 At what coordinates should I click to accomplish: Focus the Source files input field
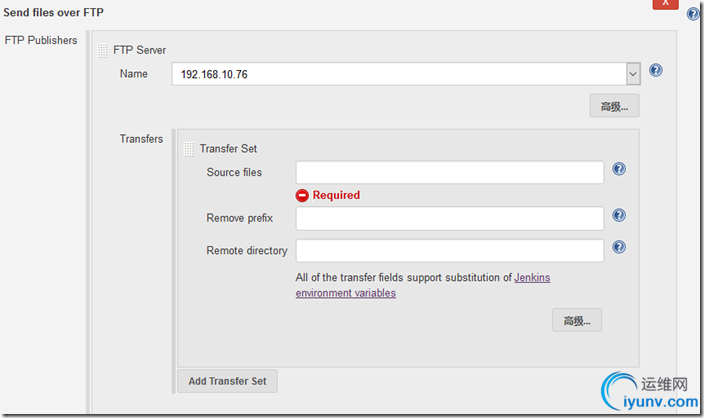[450, 172]
